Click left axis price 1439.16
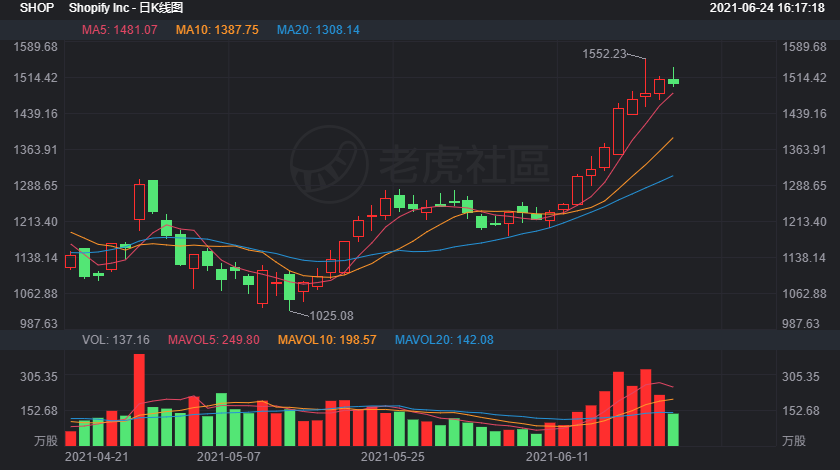Viewport: 840px width, 470px height. point(35,114)
